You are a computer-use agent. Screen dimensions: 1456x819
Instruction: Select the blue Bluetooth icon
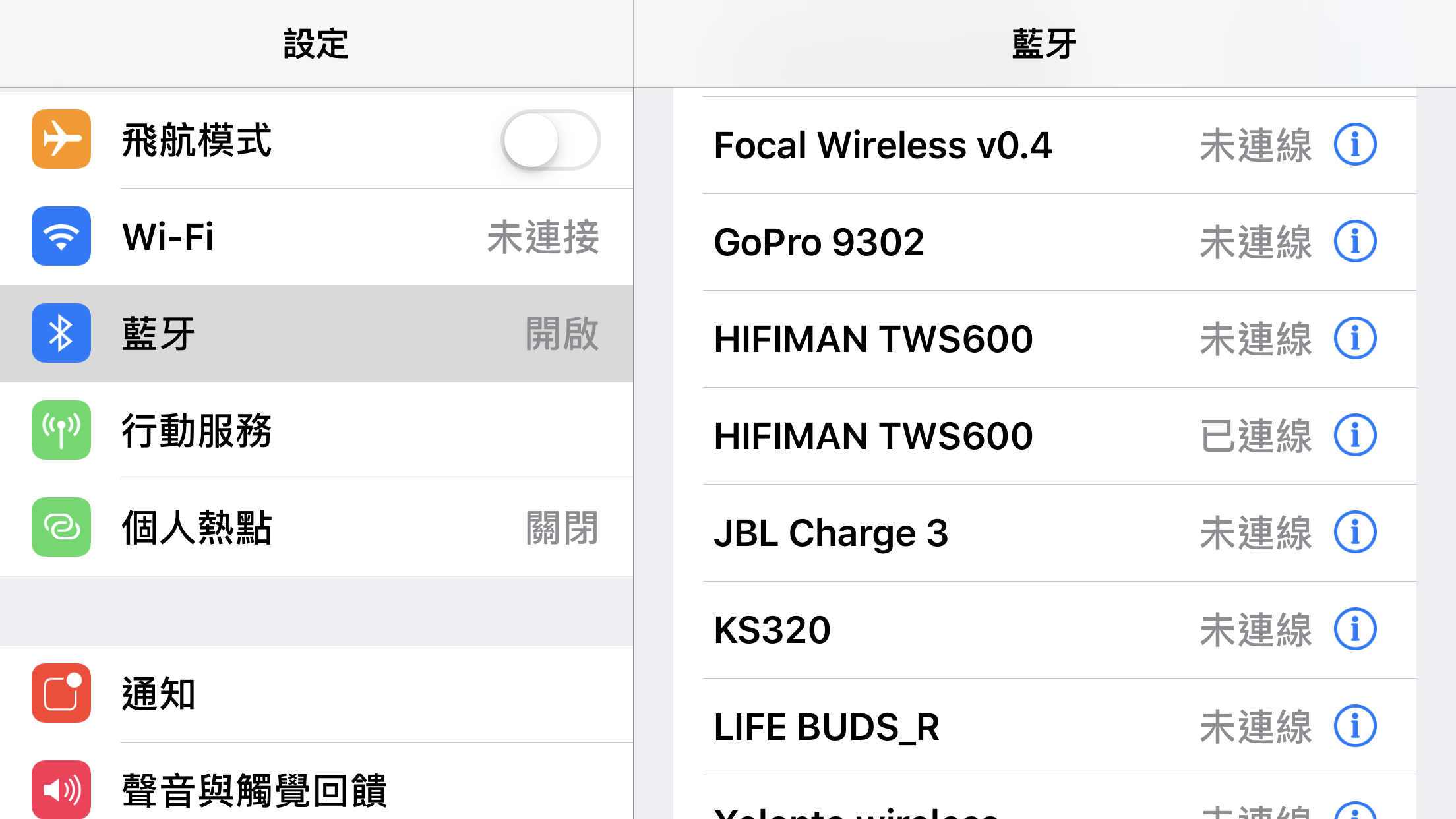61,333
